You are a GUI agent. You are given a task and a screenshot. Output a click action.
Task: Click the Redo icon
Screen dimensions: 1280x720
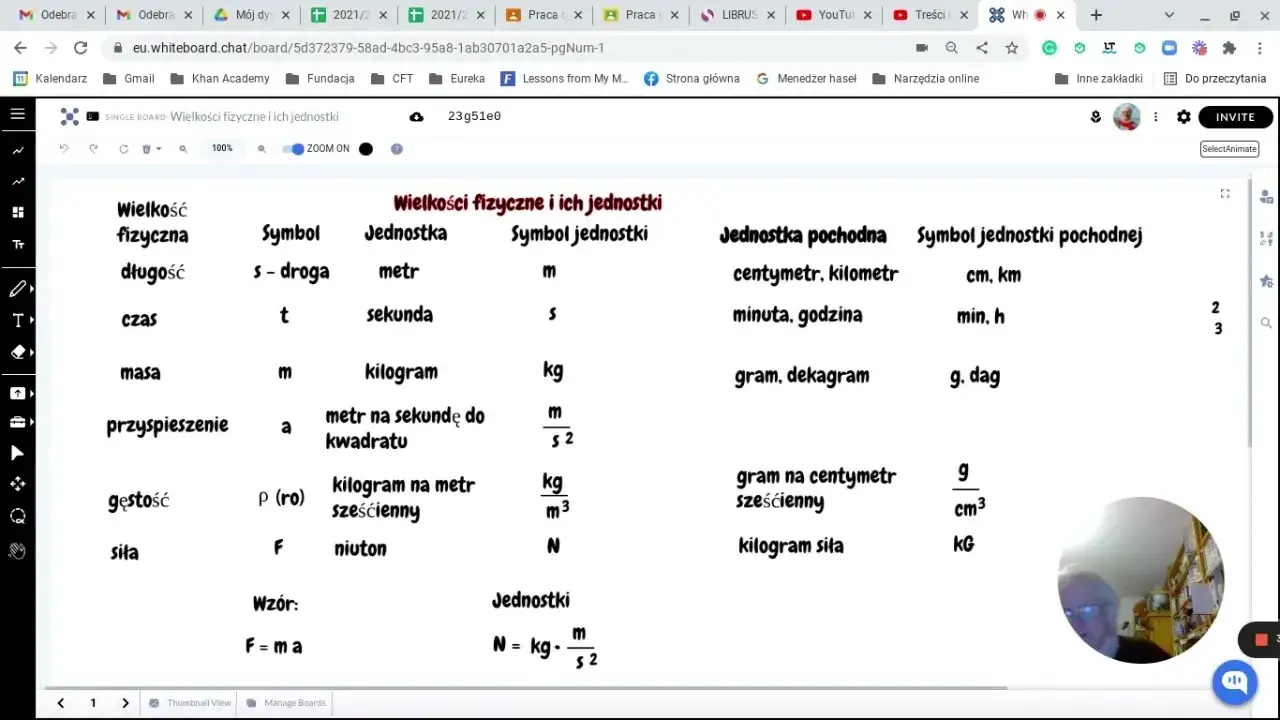tap(92, 148)
